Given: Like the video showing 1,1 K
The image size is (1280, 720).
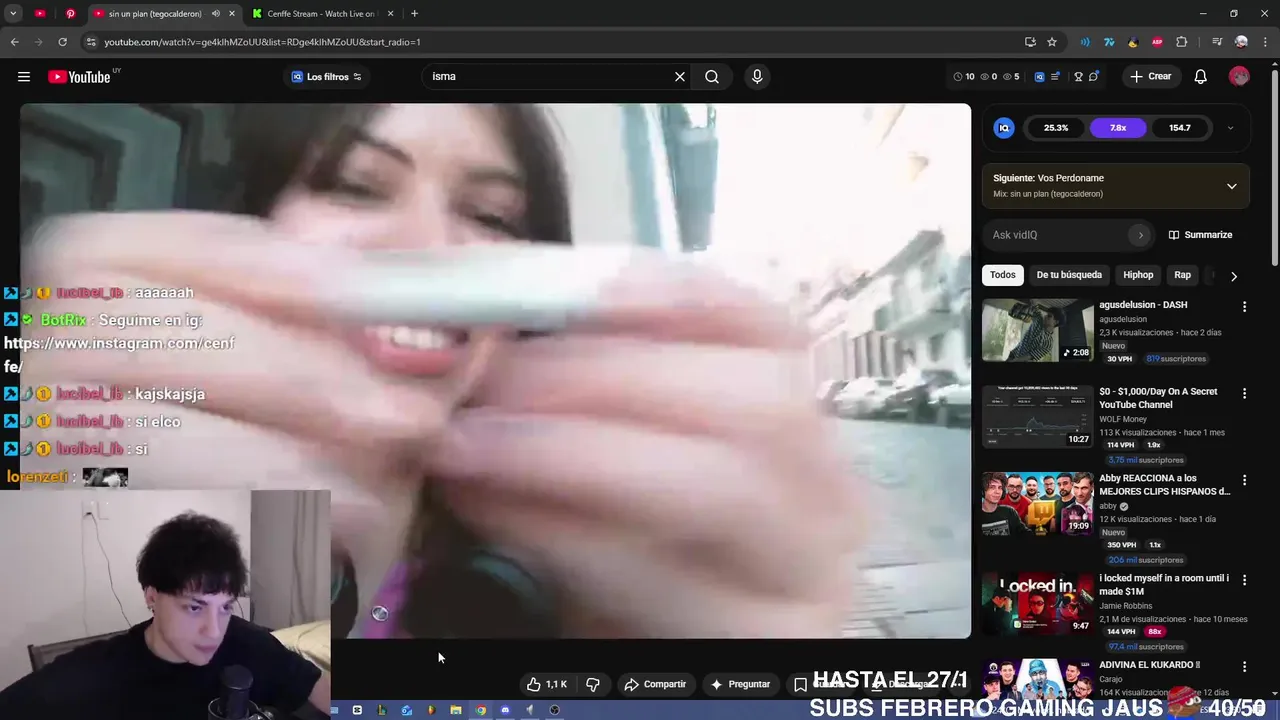Looking at the screenshot, I should (547, 684).
